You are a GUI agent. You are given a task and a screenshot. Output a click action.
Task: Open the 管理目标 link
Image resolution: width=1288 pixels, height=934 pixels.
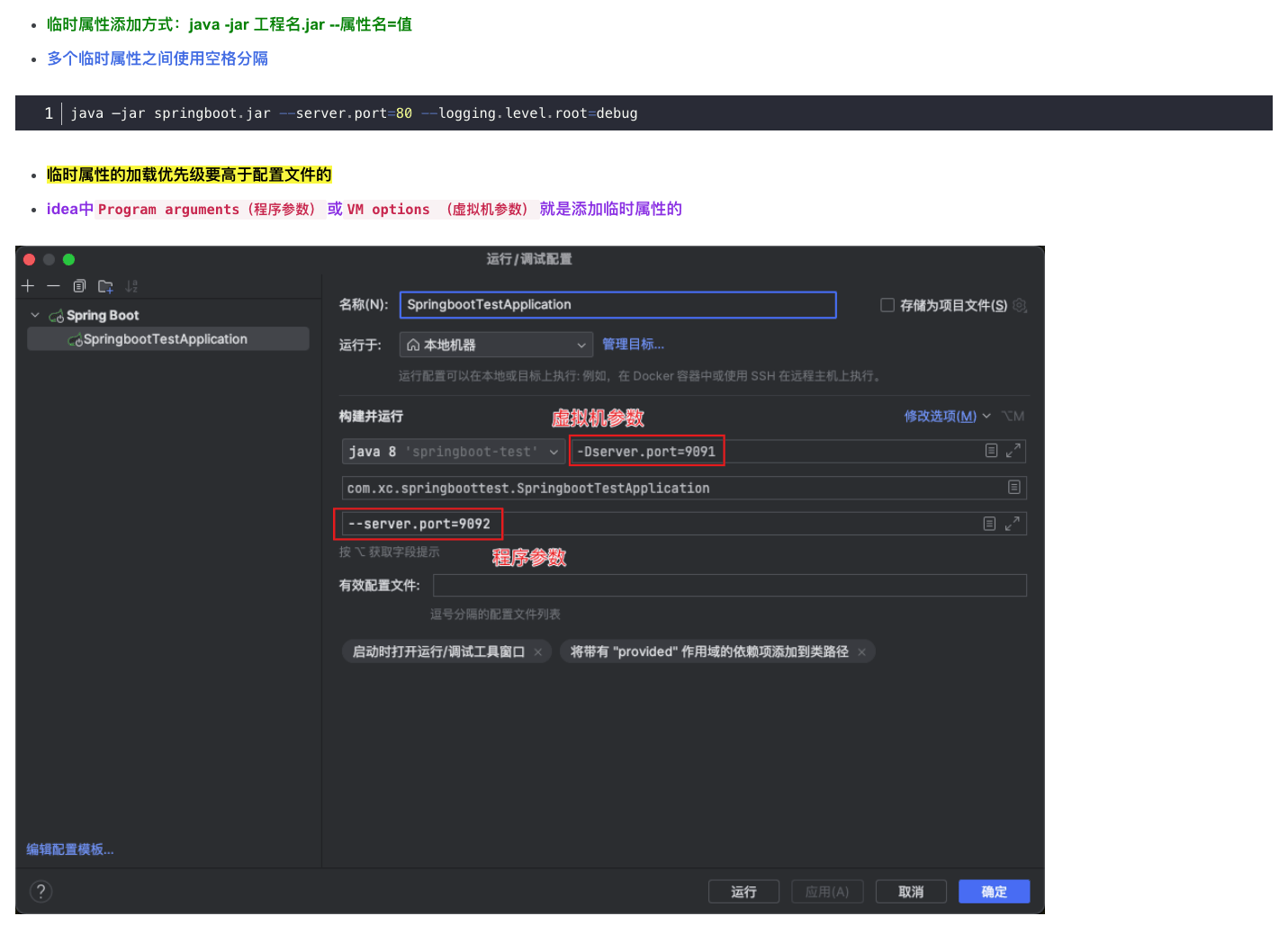[x=633, y=344]
